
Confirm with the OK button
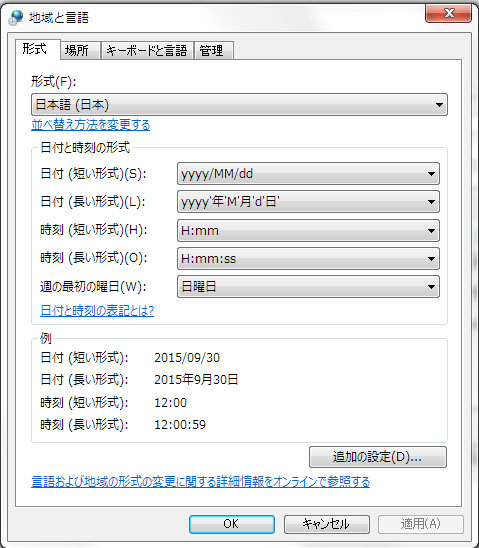232,524
